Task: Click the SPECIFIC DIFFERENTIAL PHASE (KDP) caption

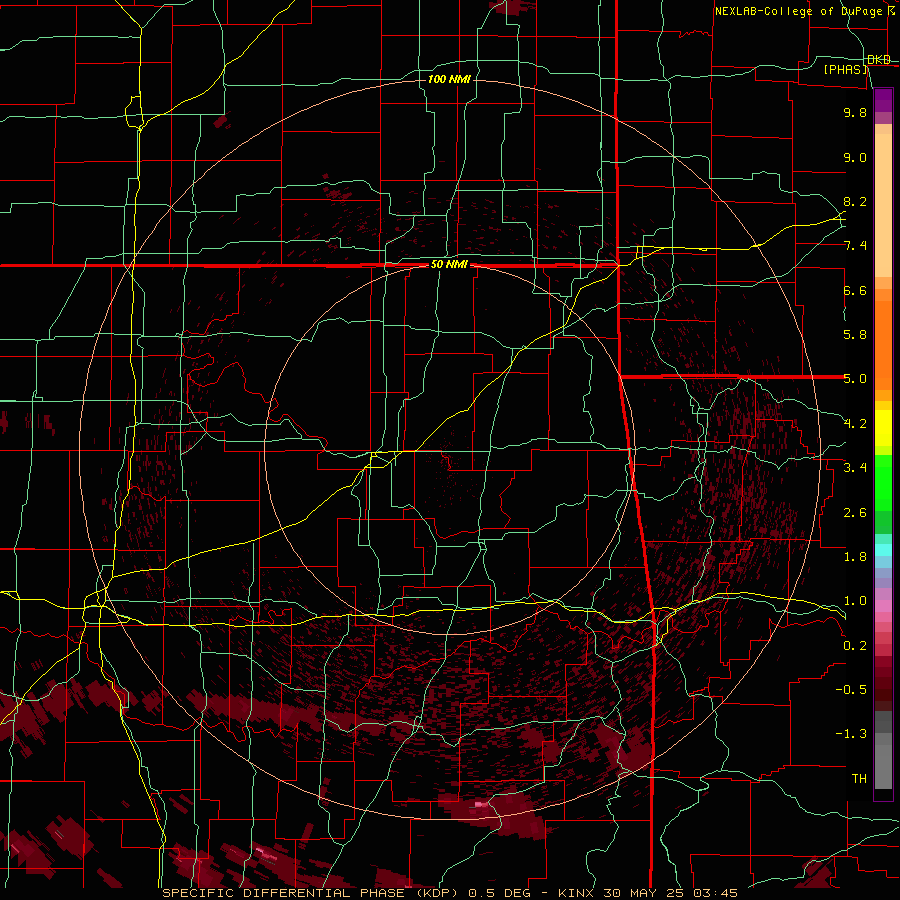Action: [x=310, y=893]
